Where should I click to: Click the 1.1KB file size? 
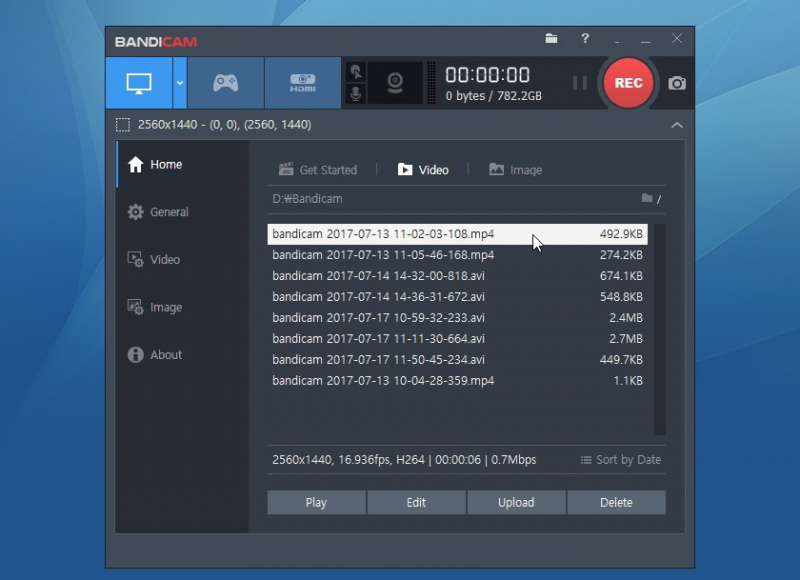pyautogui.click(x=628, y=381)
